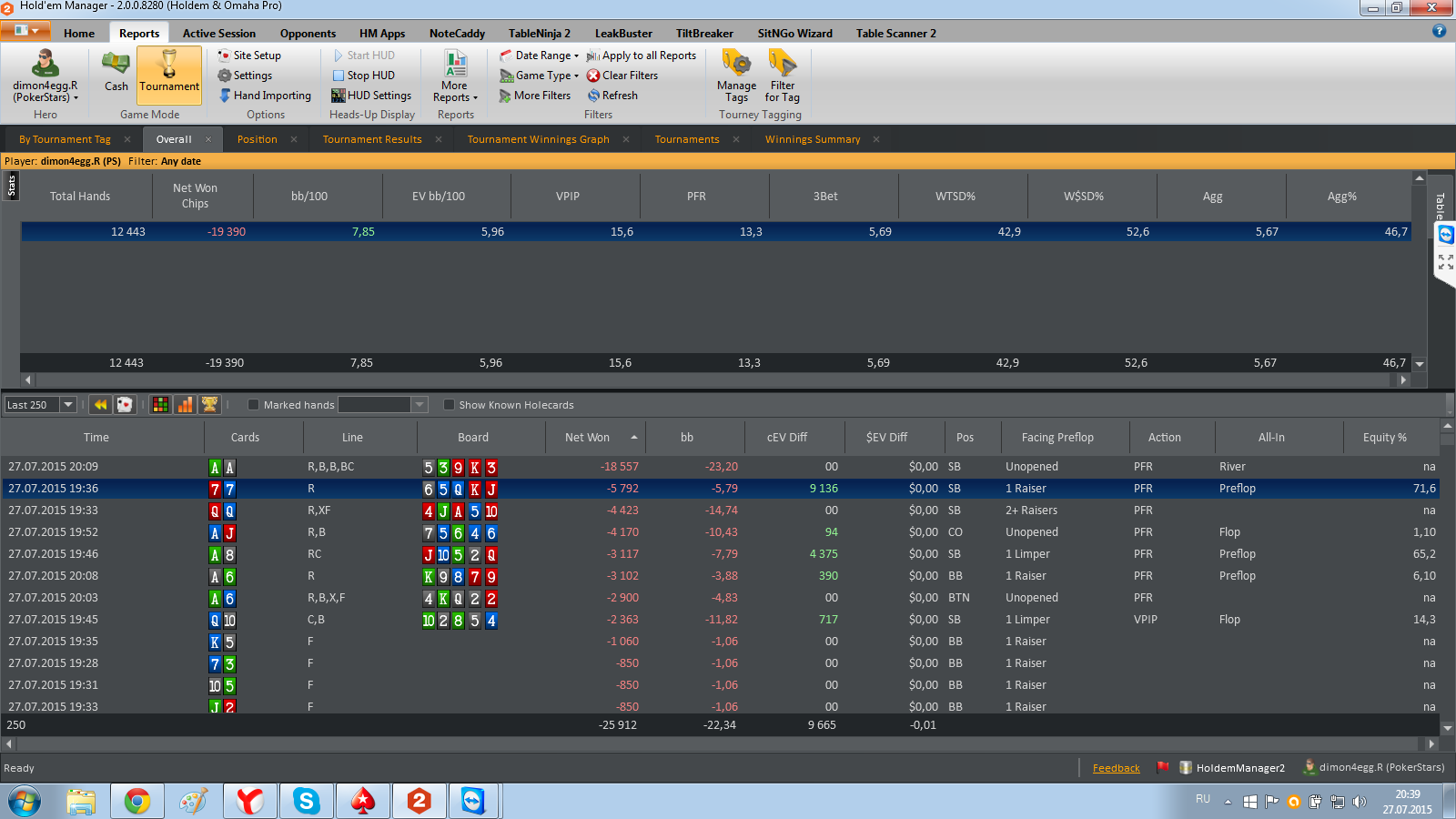Expand the side panel fullscreen arrows icon
This screenshot has height=819, width=1456.
pos(1445,262)
